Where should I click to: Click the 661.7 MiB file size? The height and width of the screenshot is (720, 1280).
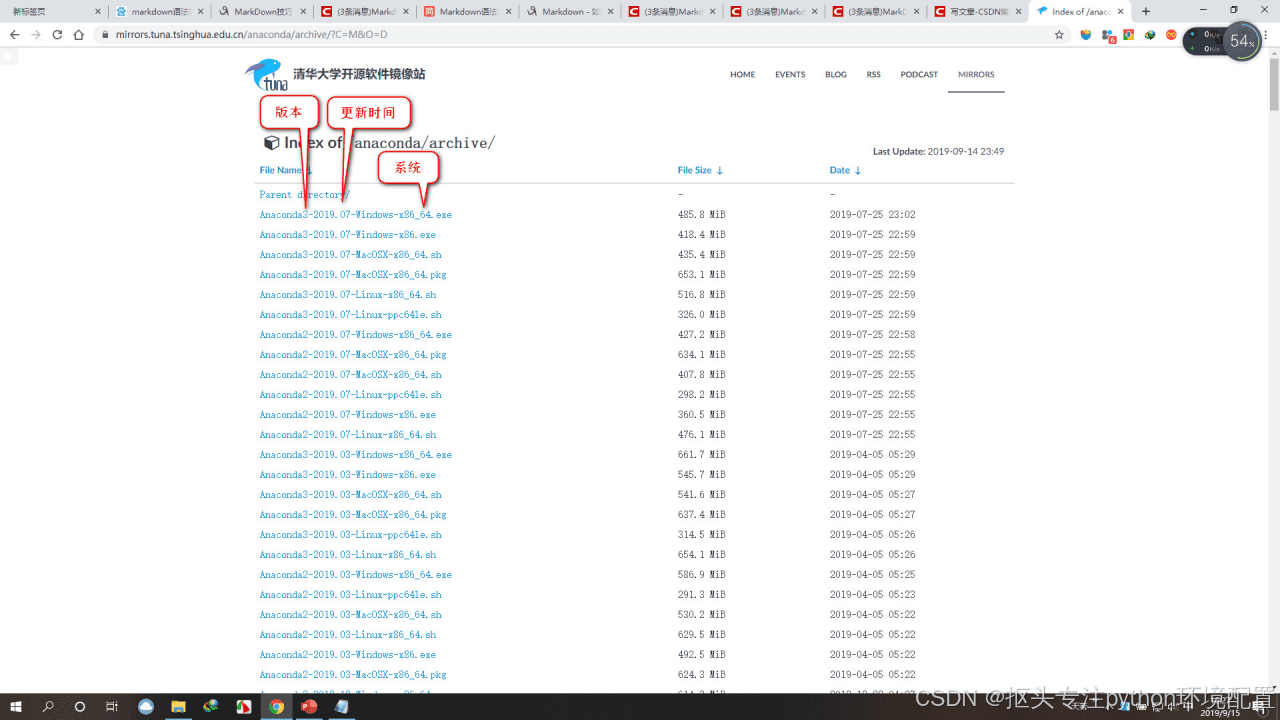pos(701,455)
